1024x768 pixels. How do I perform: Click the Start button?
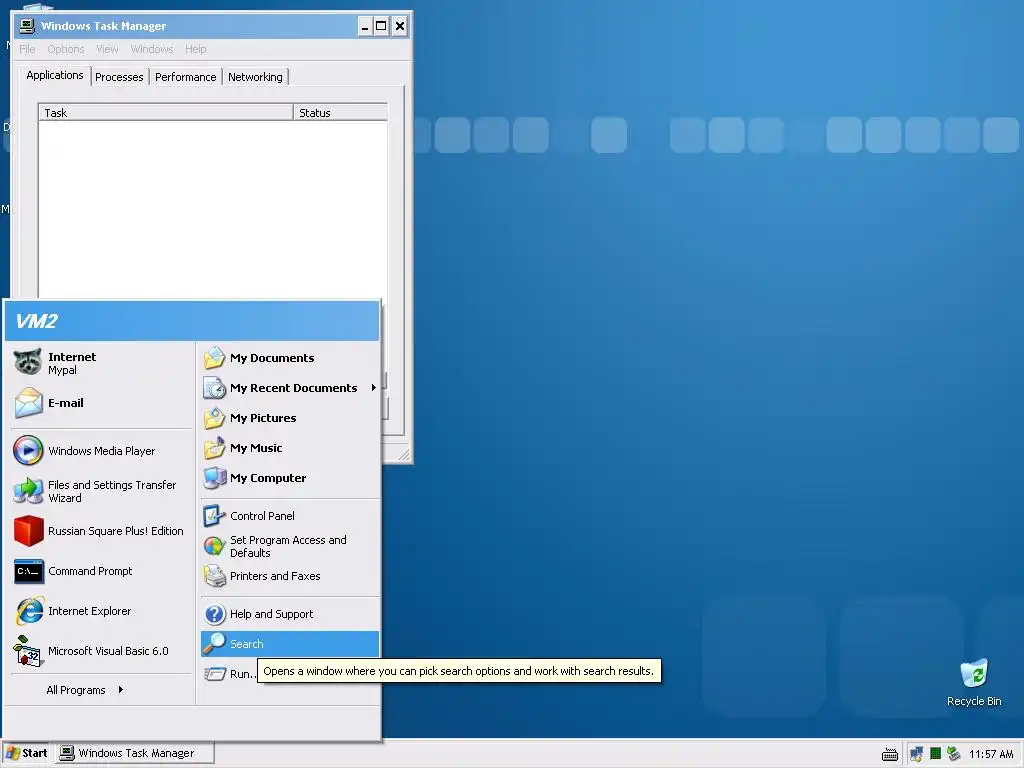pyautogui.click(x=27, y=753)
